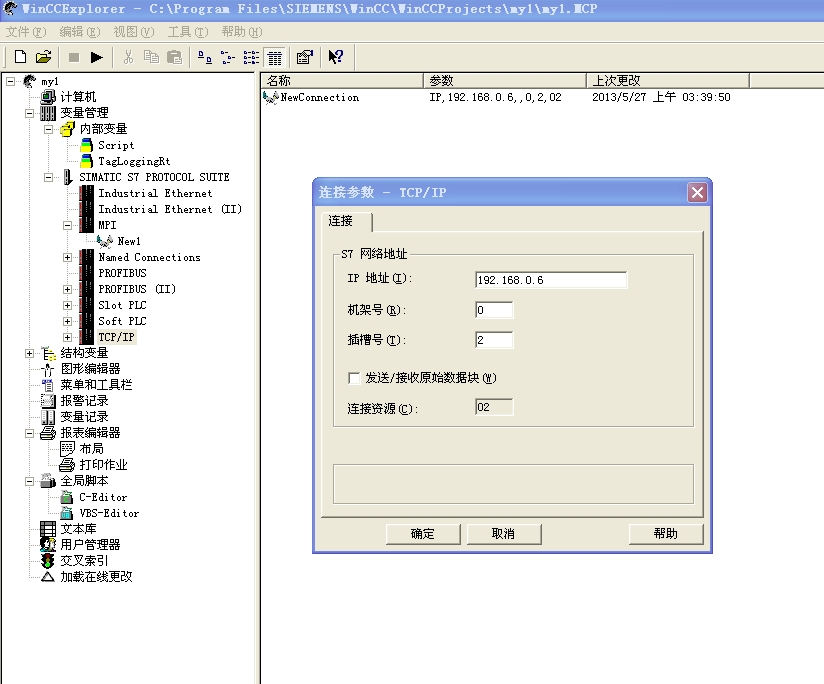The image size is (824, 684).
Task: Expand the TCP/IP channel unit node
Action: (68, 337)
